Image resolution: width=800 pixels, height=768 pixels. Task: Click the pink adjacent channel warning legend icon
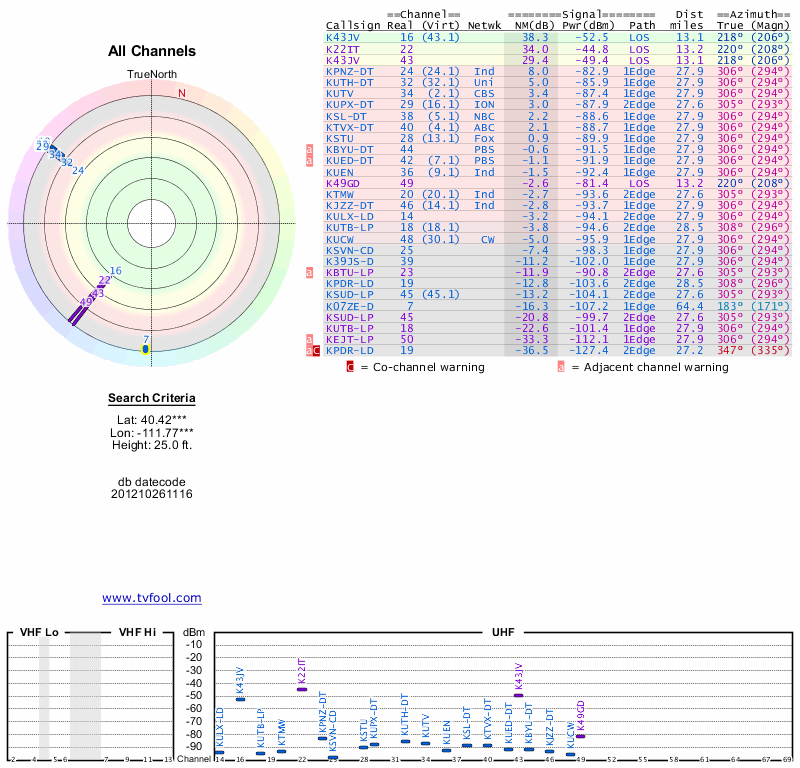(561, 367)
